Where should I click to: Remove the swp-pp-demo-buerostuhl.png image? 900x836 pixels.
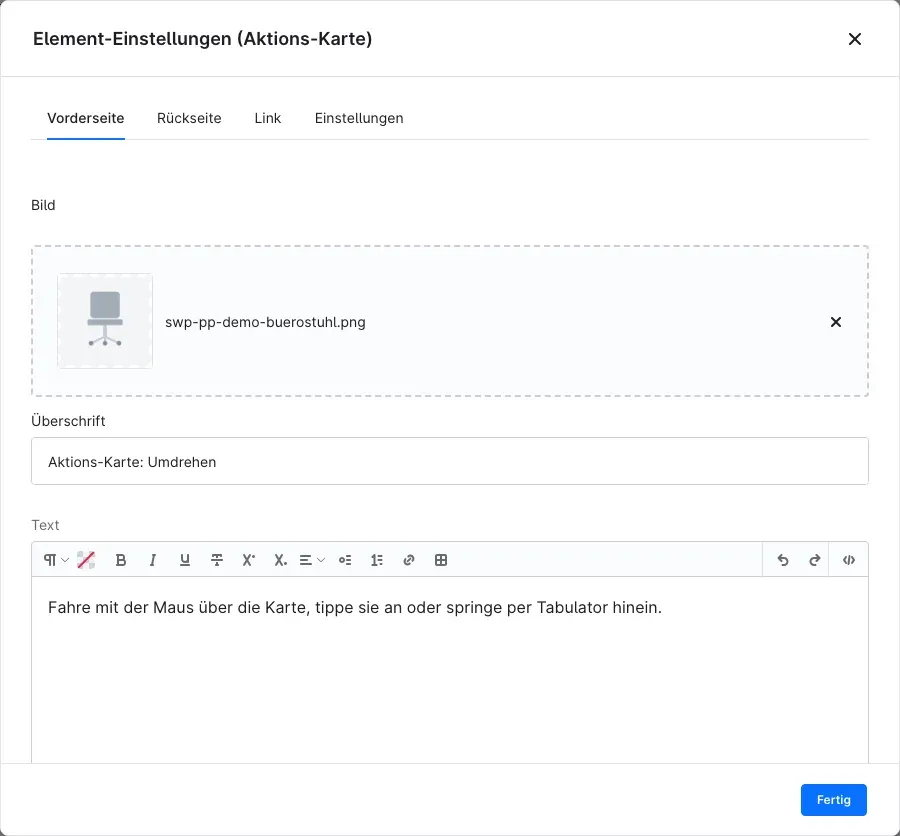tap(836, 322)
